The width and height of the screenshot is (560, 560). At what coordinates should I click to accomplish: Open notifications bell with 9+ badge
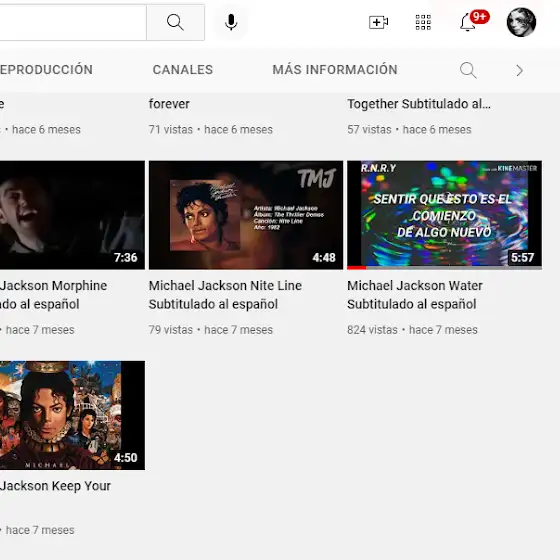[x=473, y=21]
